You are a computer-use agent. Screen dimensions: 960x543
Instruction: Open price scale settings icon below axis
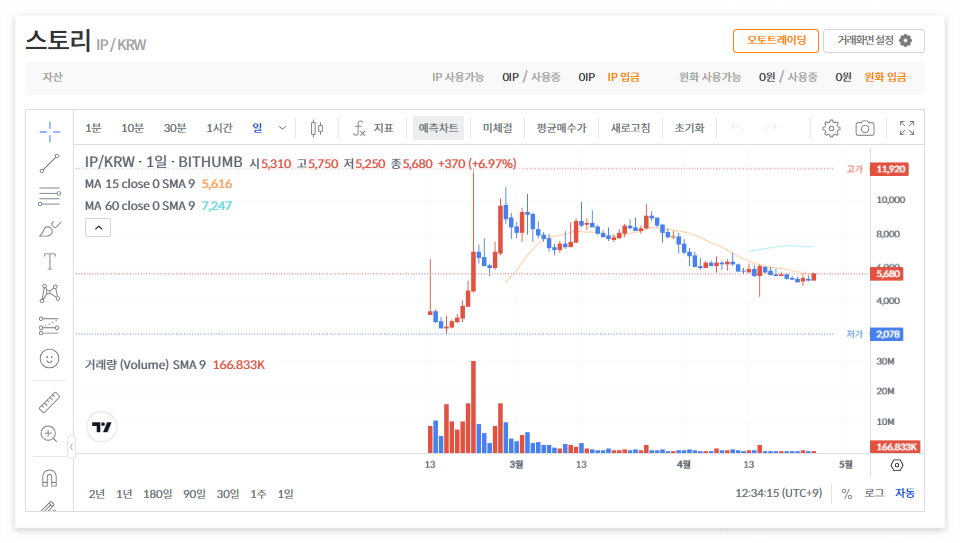point(897,465)
